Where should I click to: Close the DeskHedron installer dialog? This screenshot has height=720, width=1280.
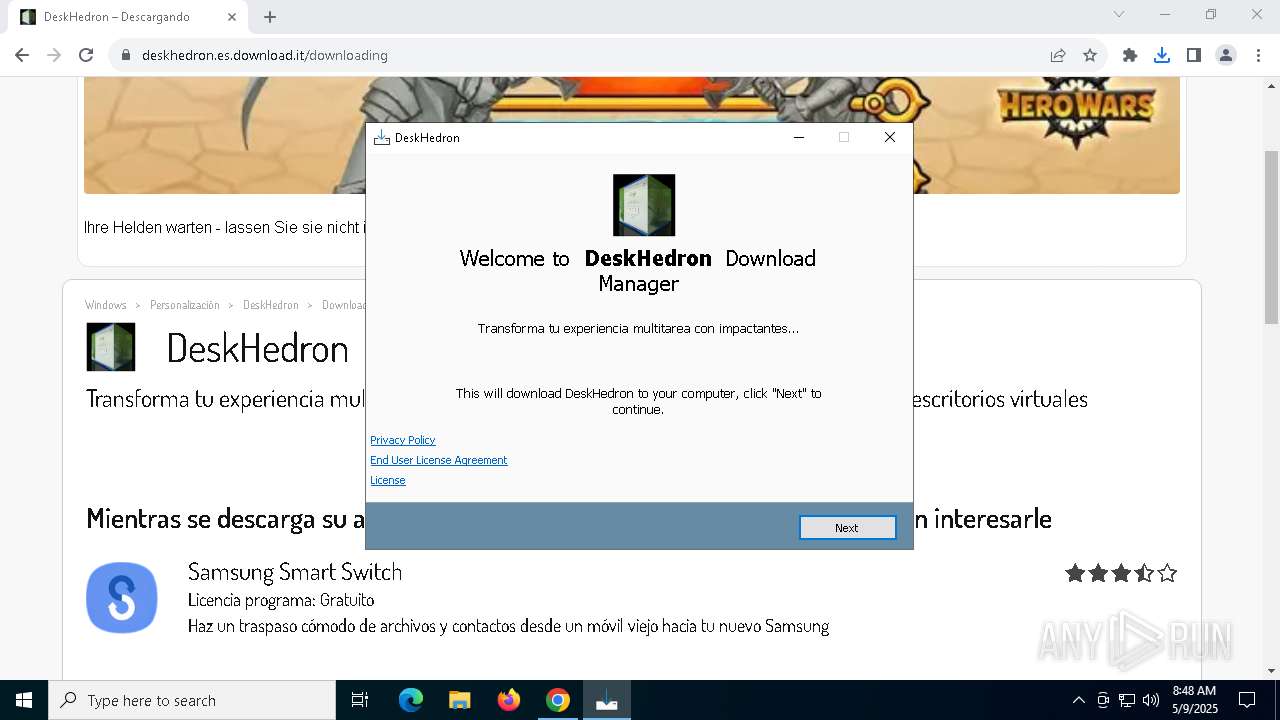point(889,137)
